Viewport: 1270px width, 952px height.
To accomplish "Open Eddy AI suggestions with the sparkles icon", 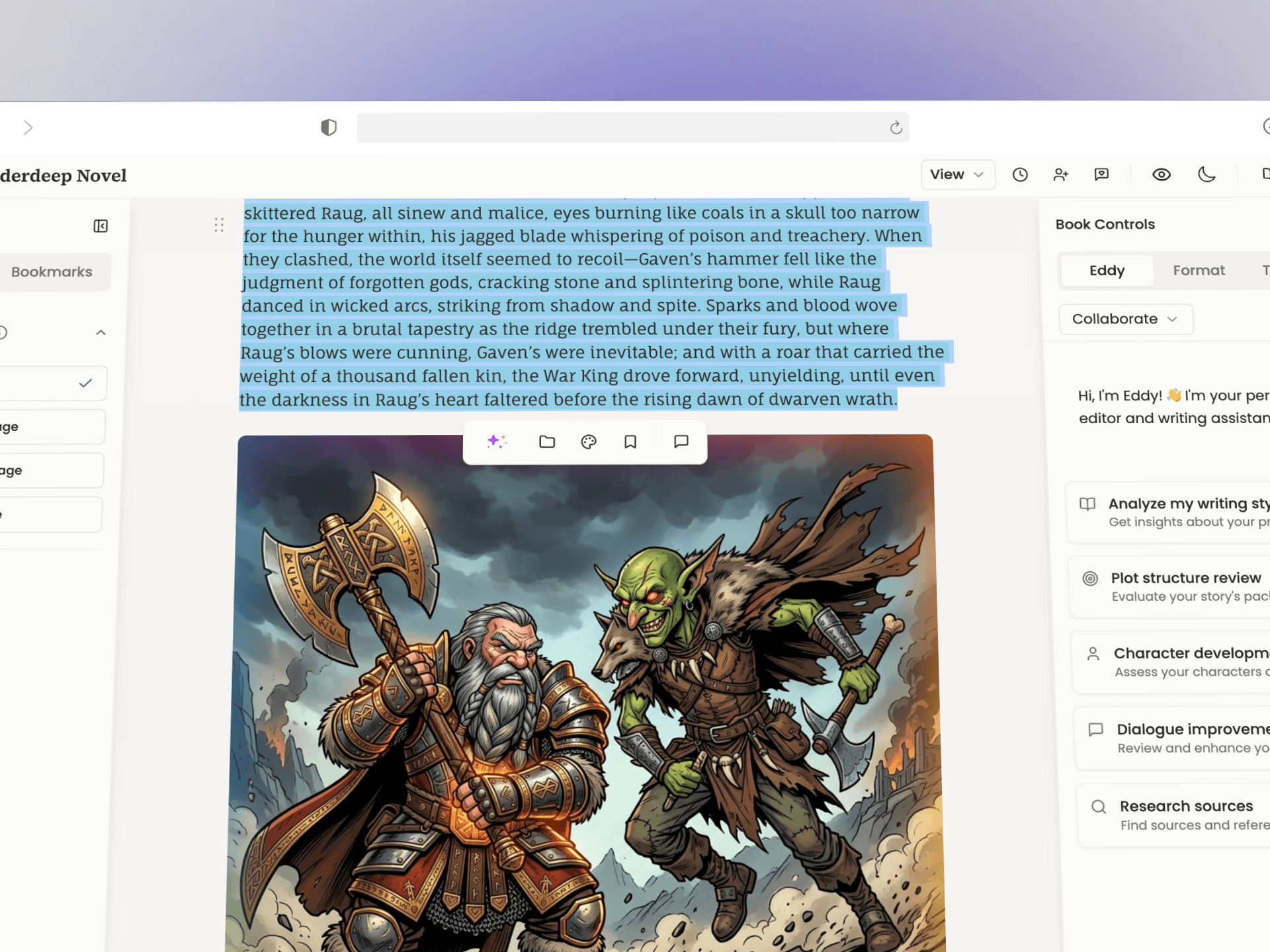I will click(497, 442).
